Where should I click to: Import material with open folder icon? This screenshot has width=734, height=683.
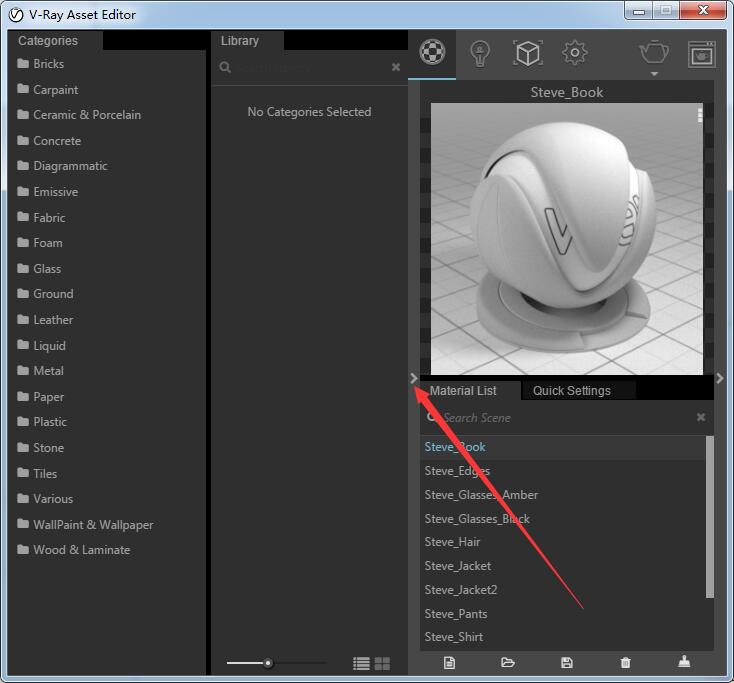click(507, 662)
